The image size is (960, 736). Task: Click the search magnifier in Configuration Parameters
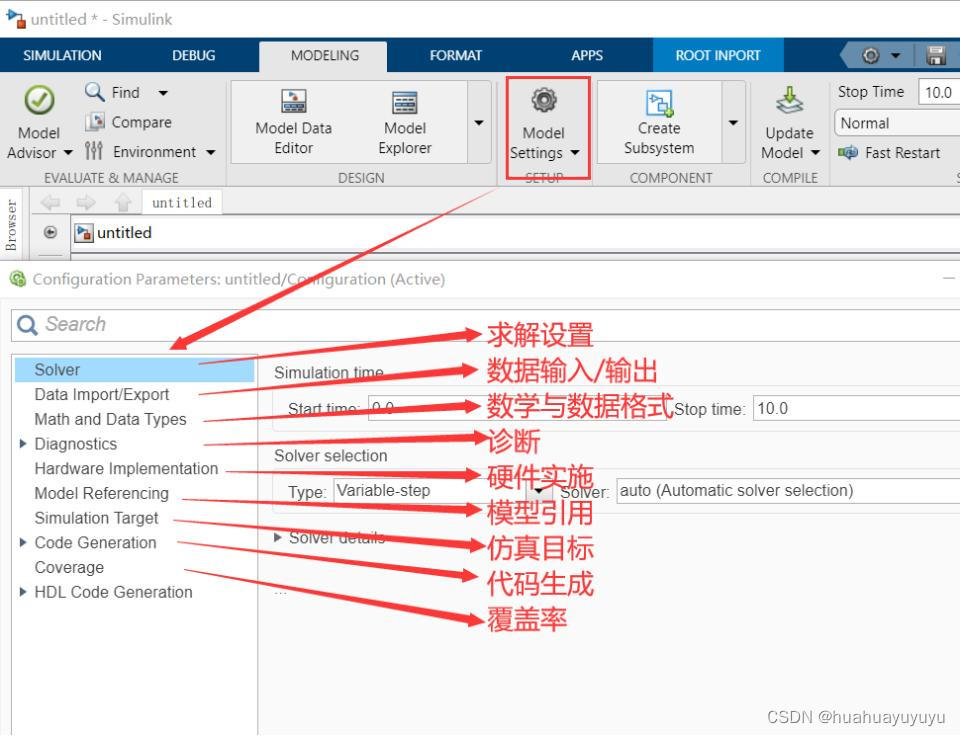28,325
